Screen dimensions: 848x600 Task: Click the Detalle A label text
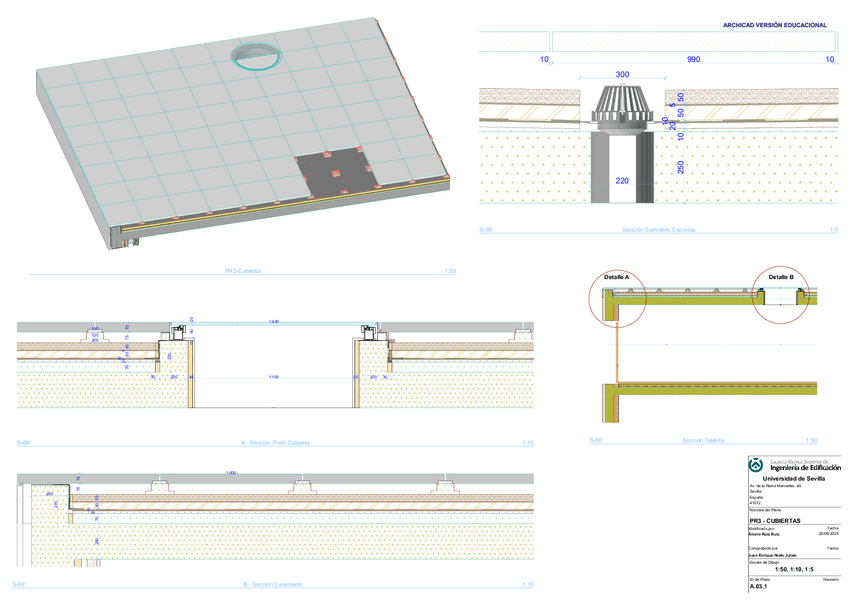(x=616, y=276)
